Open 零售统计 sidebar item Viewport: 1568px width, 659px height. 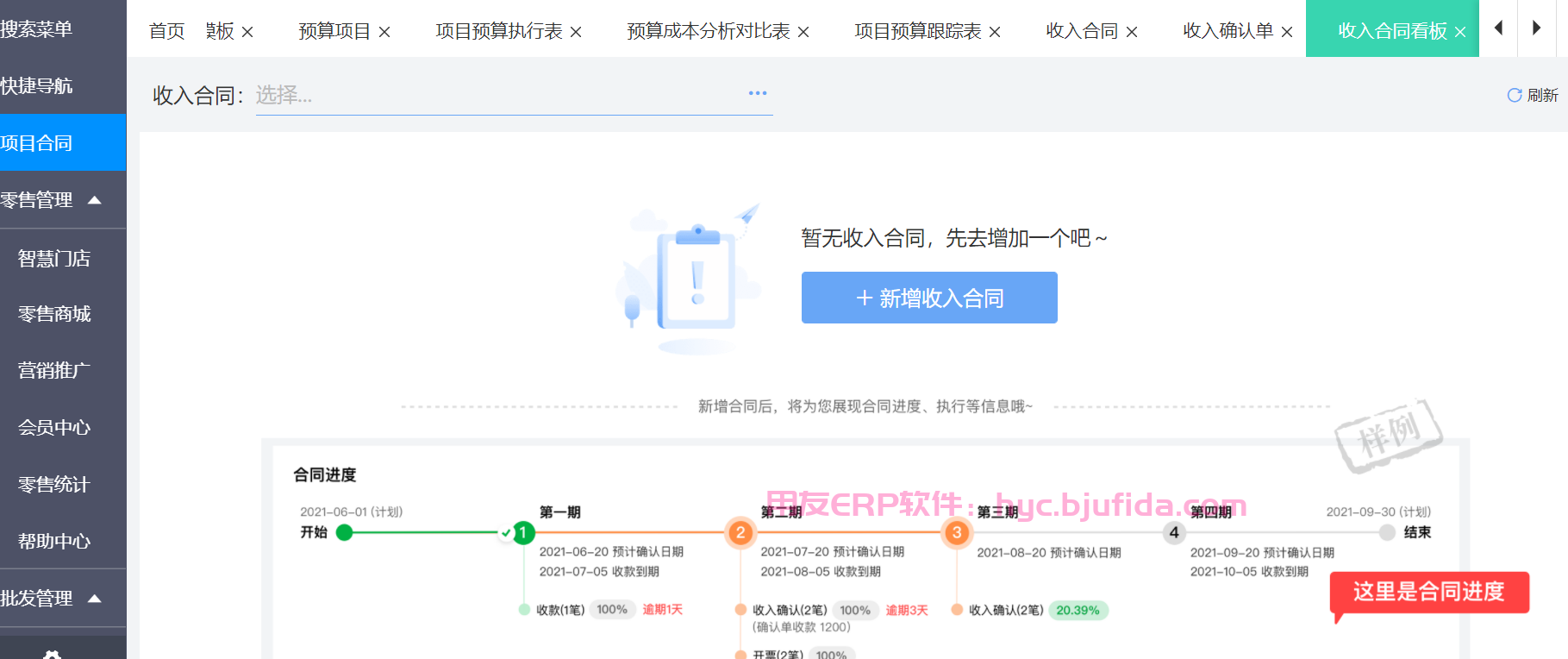54,485
